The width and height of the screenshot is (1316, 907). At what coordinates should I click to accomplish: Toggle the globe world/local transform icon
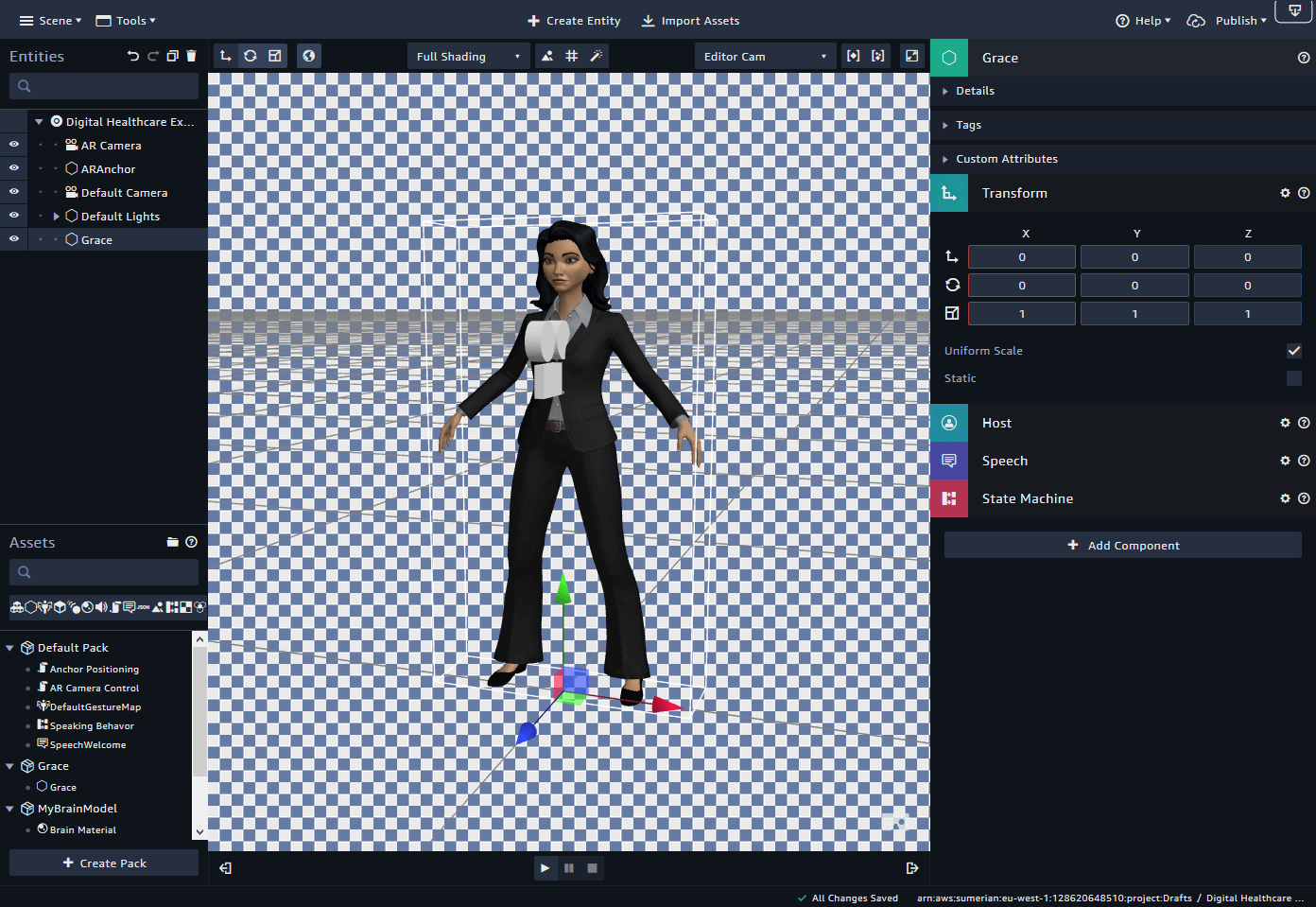coord(309,56)
